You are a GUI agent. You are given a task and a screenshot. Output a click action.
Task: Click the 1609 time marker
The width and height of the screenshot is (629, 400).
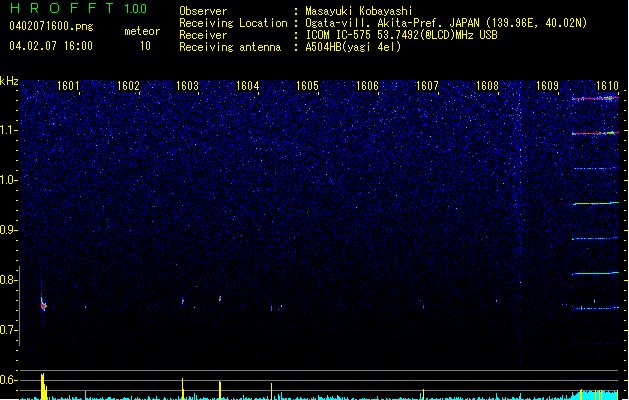click(x=547, y=86)
